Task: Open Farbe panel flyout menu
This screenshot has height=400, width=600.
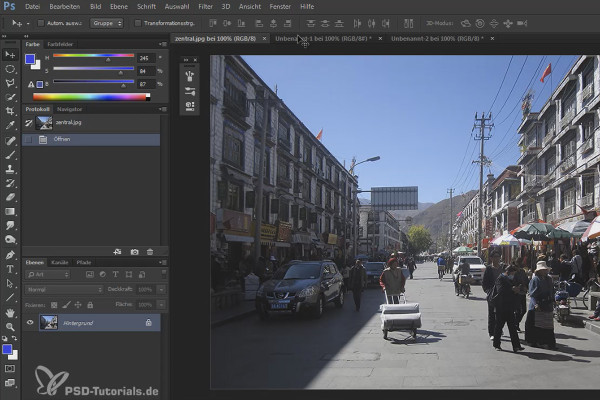Action: 163,44
